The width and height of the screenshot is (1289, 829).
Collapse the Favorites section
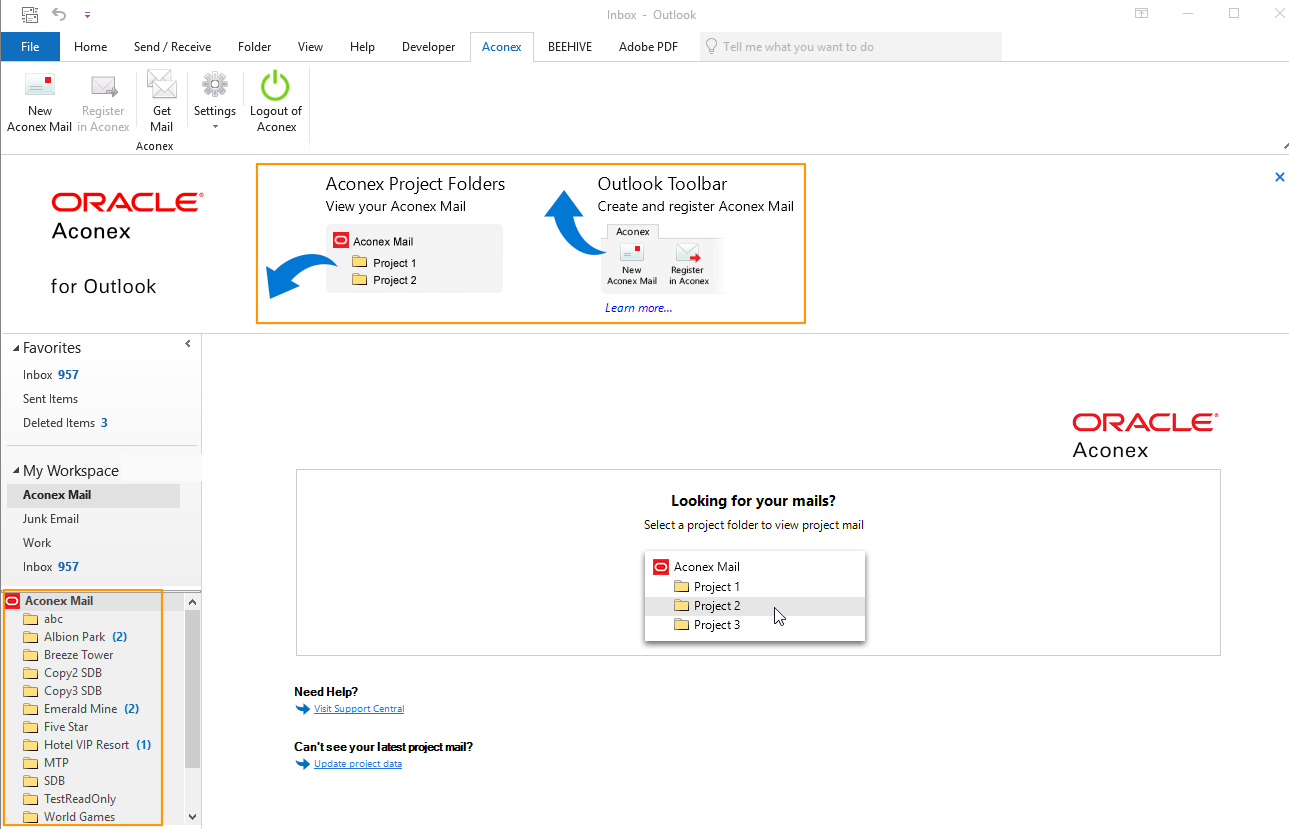pos(16,348)
